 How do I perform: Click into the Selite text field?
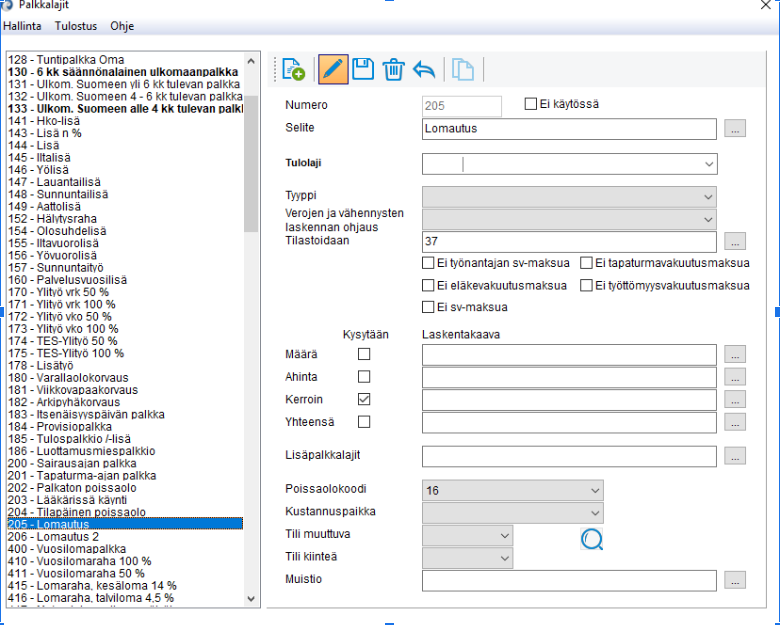pyautogui.click(x=569, y=129)
